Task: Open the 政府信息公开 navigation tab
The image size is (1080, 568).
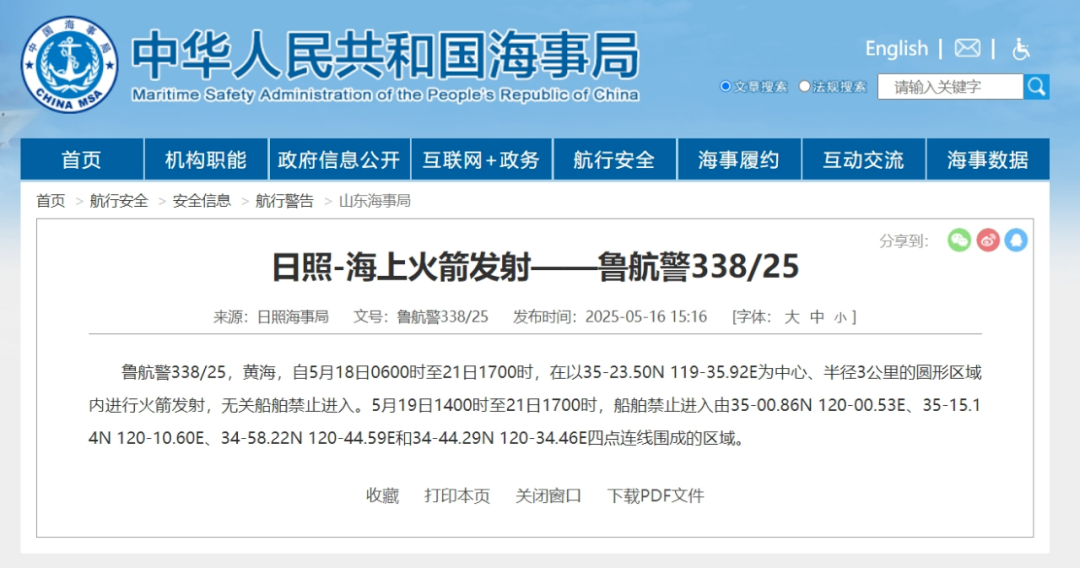Action: tap(340, 160)
